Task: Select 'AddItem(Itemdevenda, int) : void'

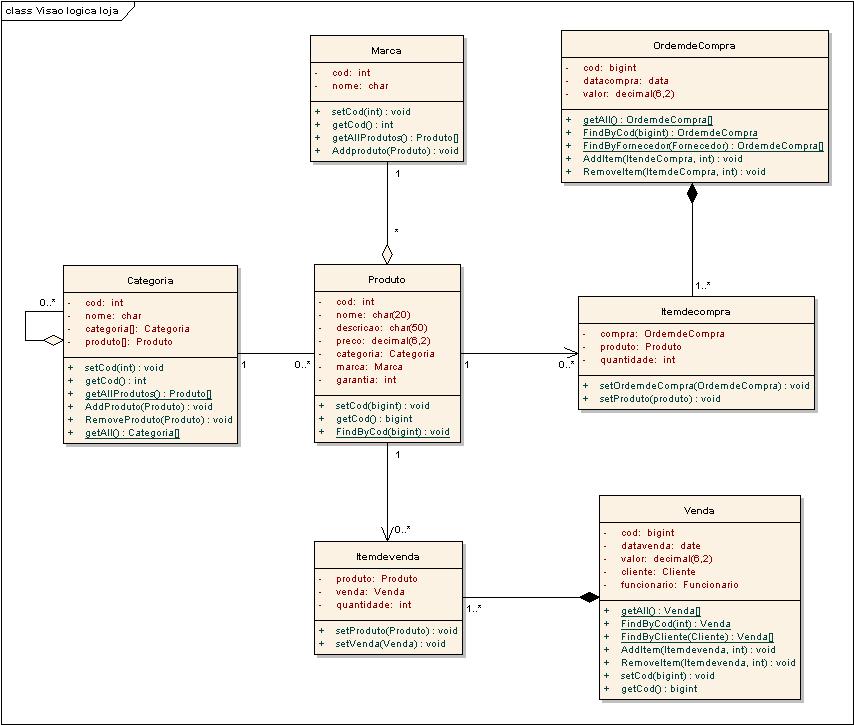Action: click(x=698, y=650)
